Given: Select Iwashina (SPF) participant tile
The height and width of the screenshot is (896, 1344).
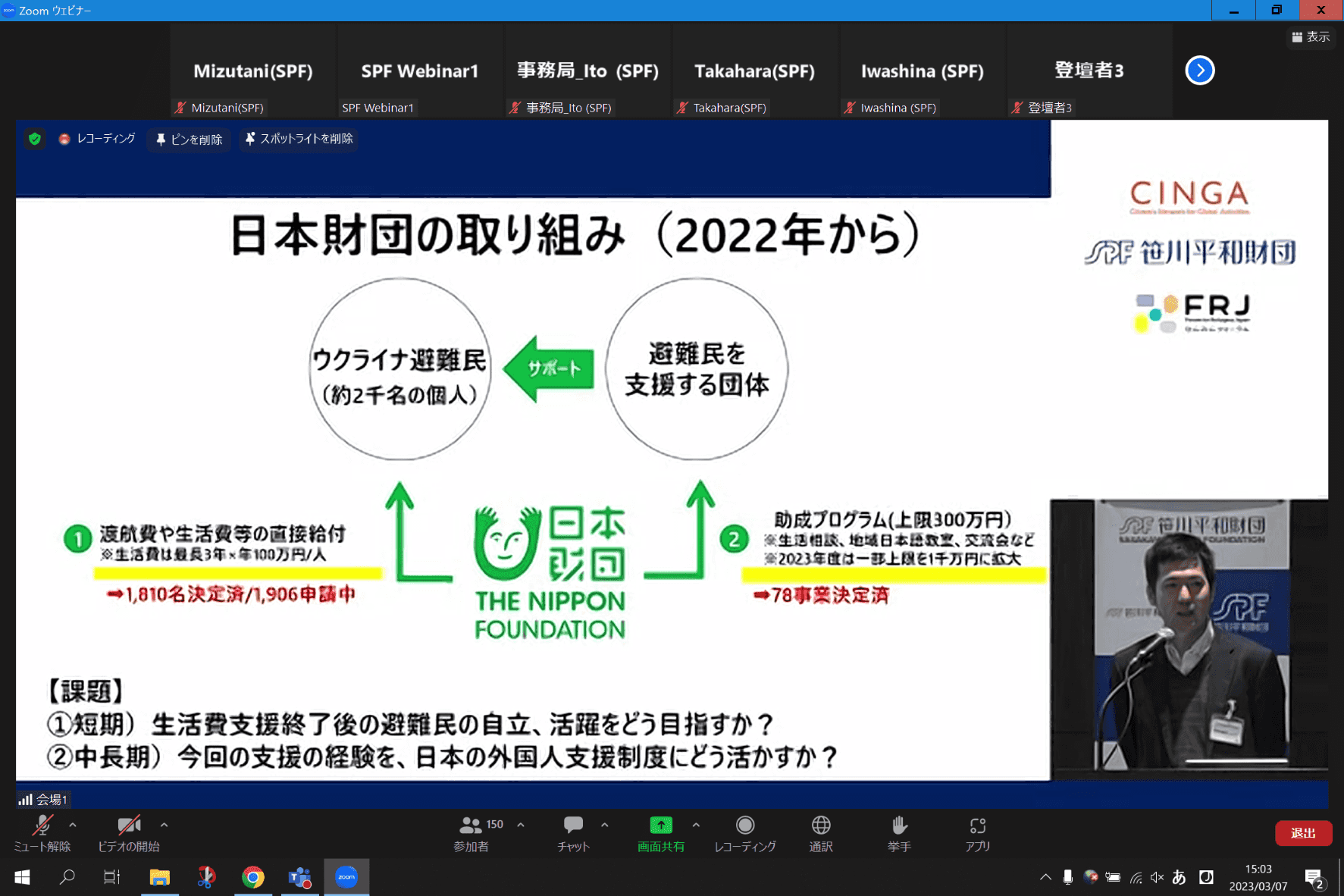Looking at the screenshot, I should click(x=923, y=70).
